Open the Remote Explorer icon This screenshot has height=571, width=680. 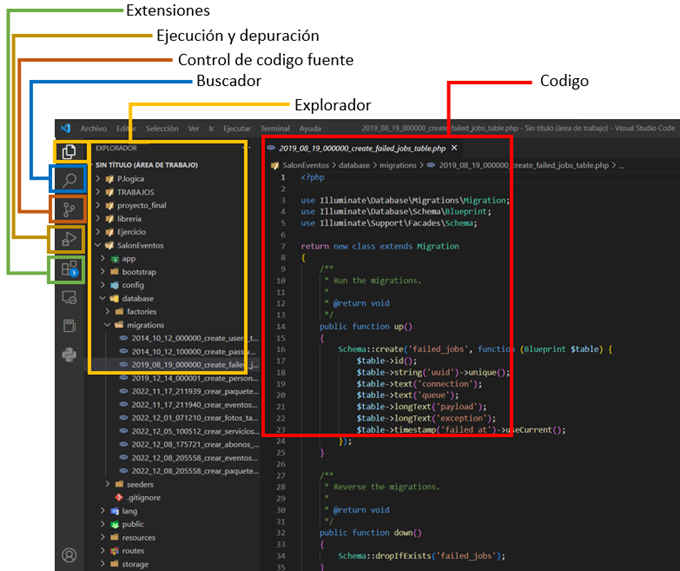(x=69, y=297)
